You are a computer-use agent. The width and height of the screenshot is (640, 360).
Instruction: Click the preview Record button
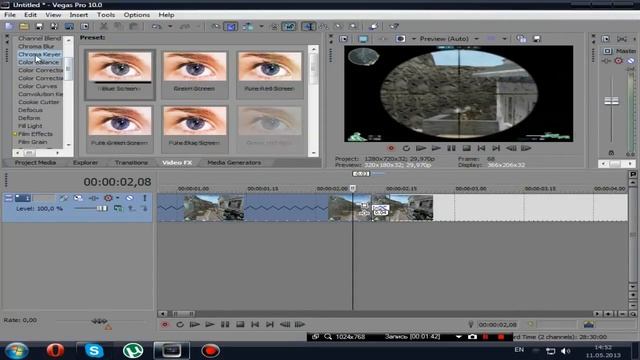[391, 148]
